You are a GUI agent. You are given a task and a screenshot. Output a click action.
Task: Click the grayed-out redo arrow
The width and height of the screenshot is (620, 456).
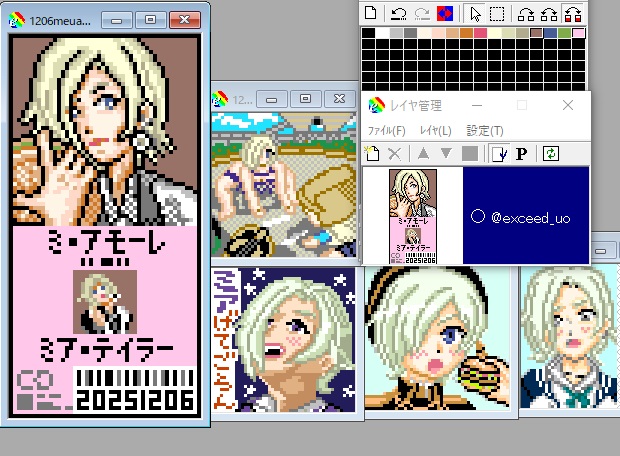[x=422, y=14]
